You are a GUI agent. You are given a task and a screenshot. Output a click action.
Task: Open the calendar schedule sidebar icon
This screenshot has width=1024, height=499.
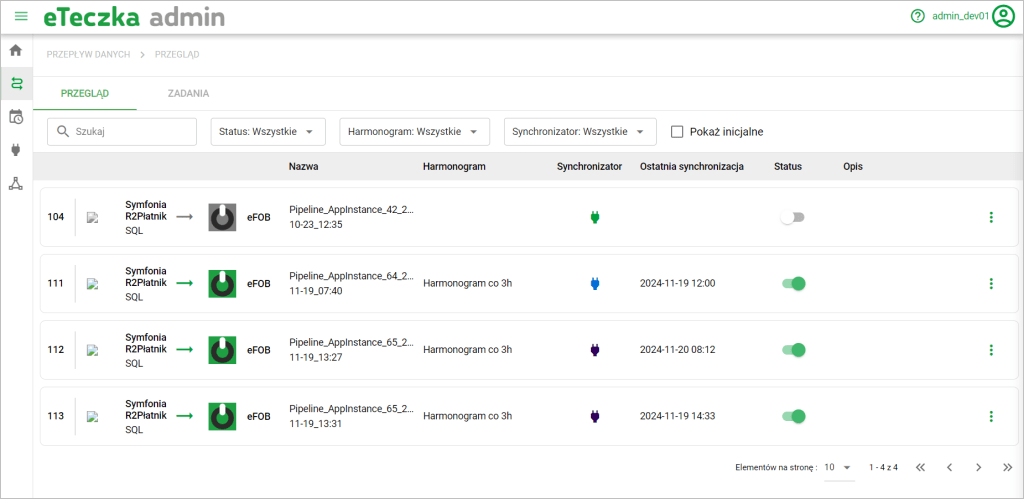click(x=16, y=117)
